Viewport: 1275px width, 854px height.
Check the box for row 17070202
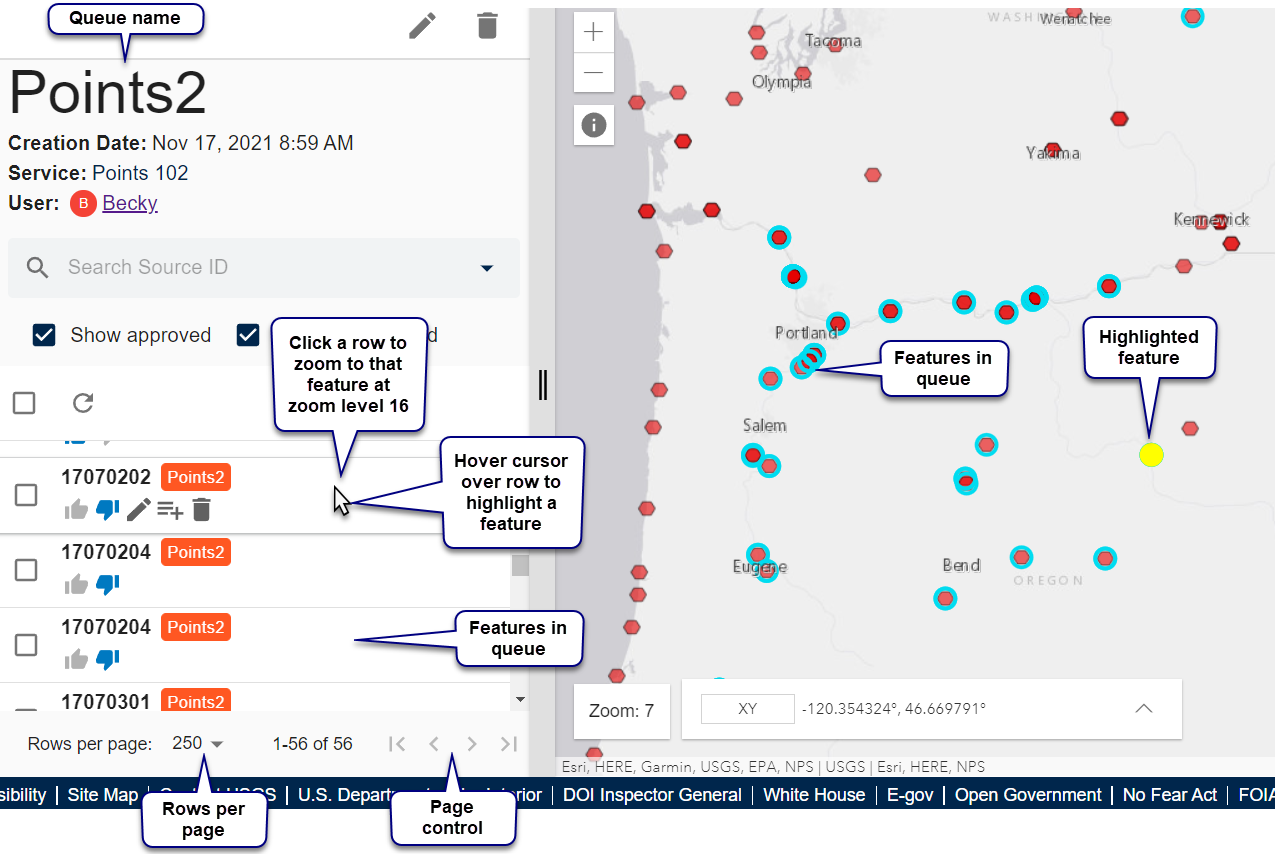coord(26,494)
